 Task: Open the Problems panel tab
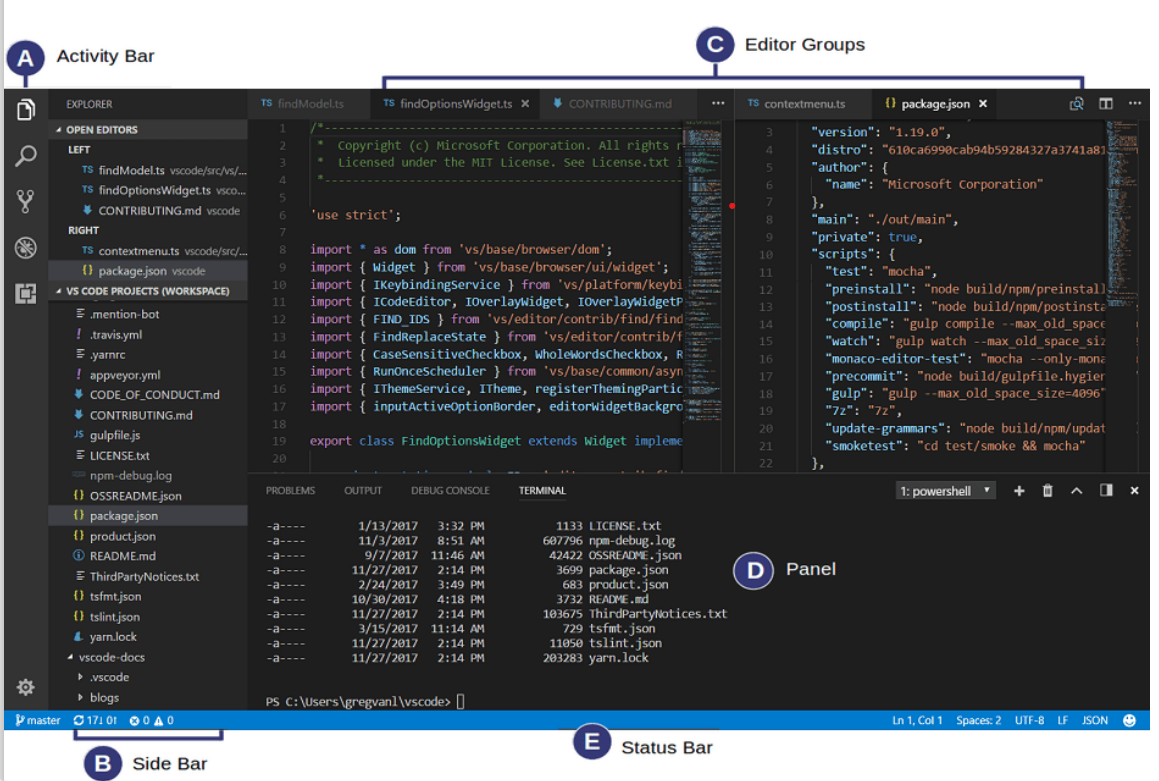(290, 491)
